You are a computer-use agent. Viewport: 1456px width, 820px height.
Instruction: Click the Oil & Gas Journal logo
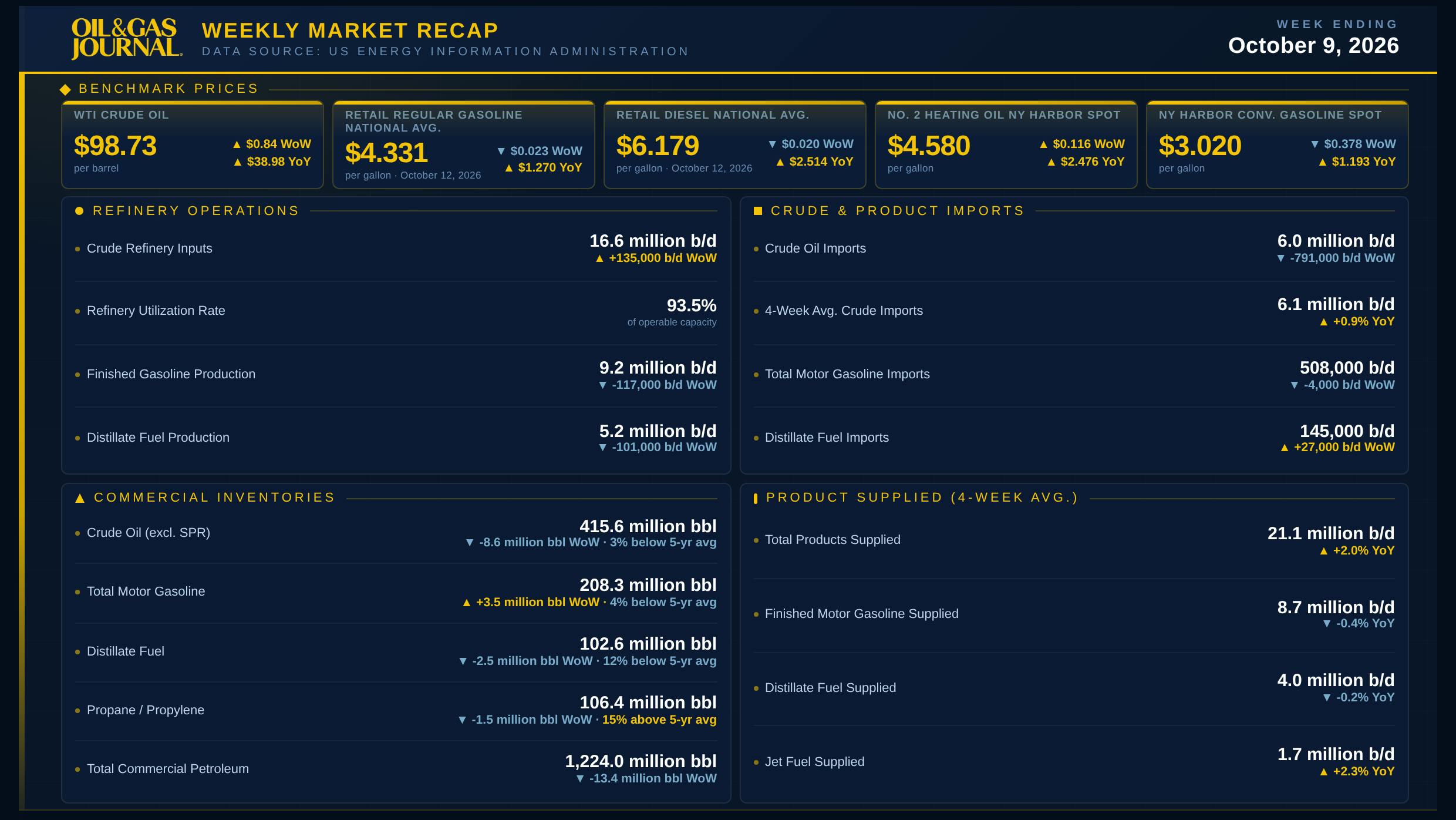(x=127, y=39)
